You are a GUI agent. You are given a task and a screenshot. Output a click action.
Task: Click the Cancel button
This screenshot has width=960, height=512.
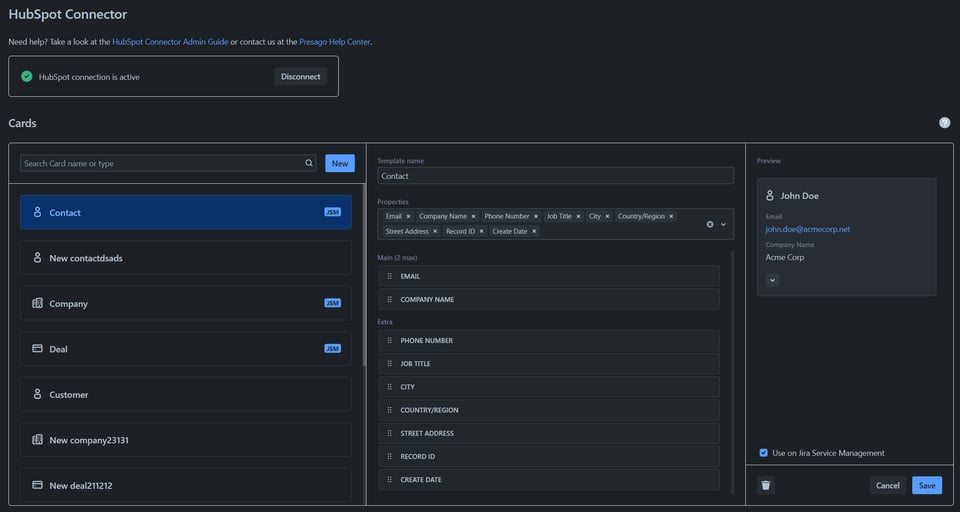coord(888,485)
